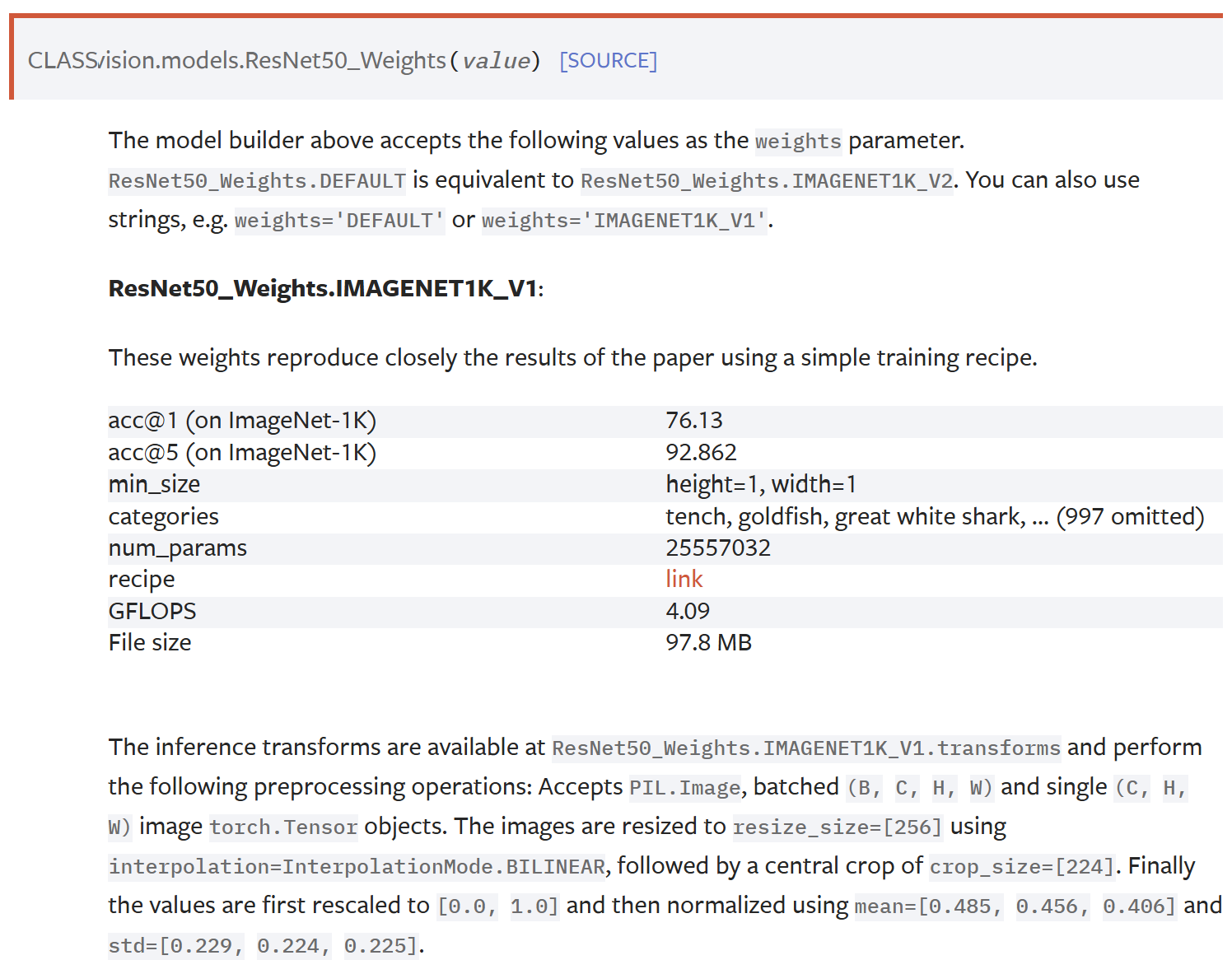The width and height of the screenshot is (1232, 960).
Task: Click the File size row label
Action: [x=149, y=643]
